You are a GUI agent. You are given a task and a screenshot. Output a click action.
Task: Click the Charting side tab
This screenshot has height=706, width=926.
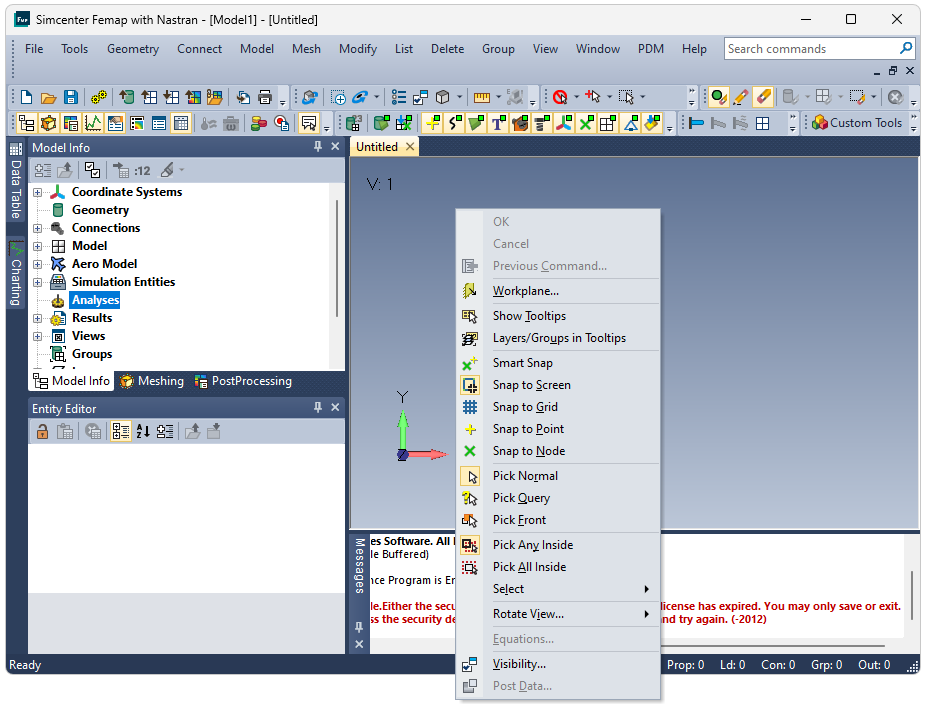click(x=16, y=274)
